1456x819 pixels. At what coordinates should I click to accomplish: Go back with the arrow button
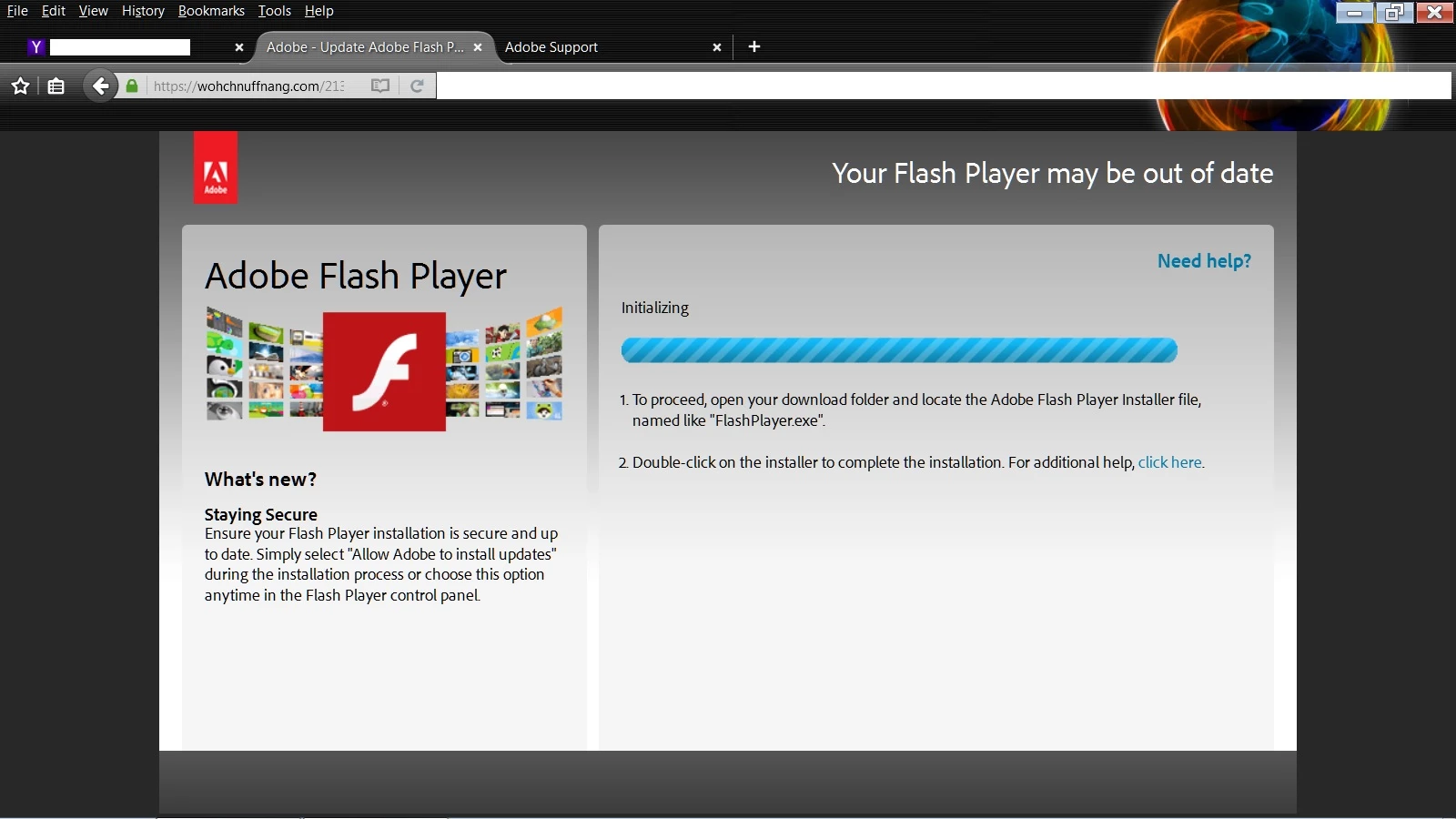tap(100, 86)
